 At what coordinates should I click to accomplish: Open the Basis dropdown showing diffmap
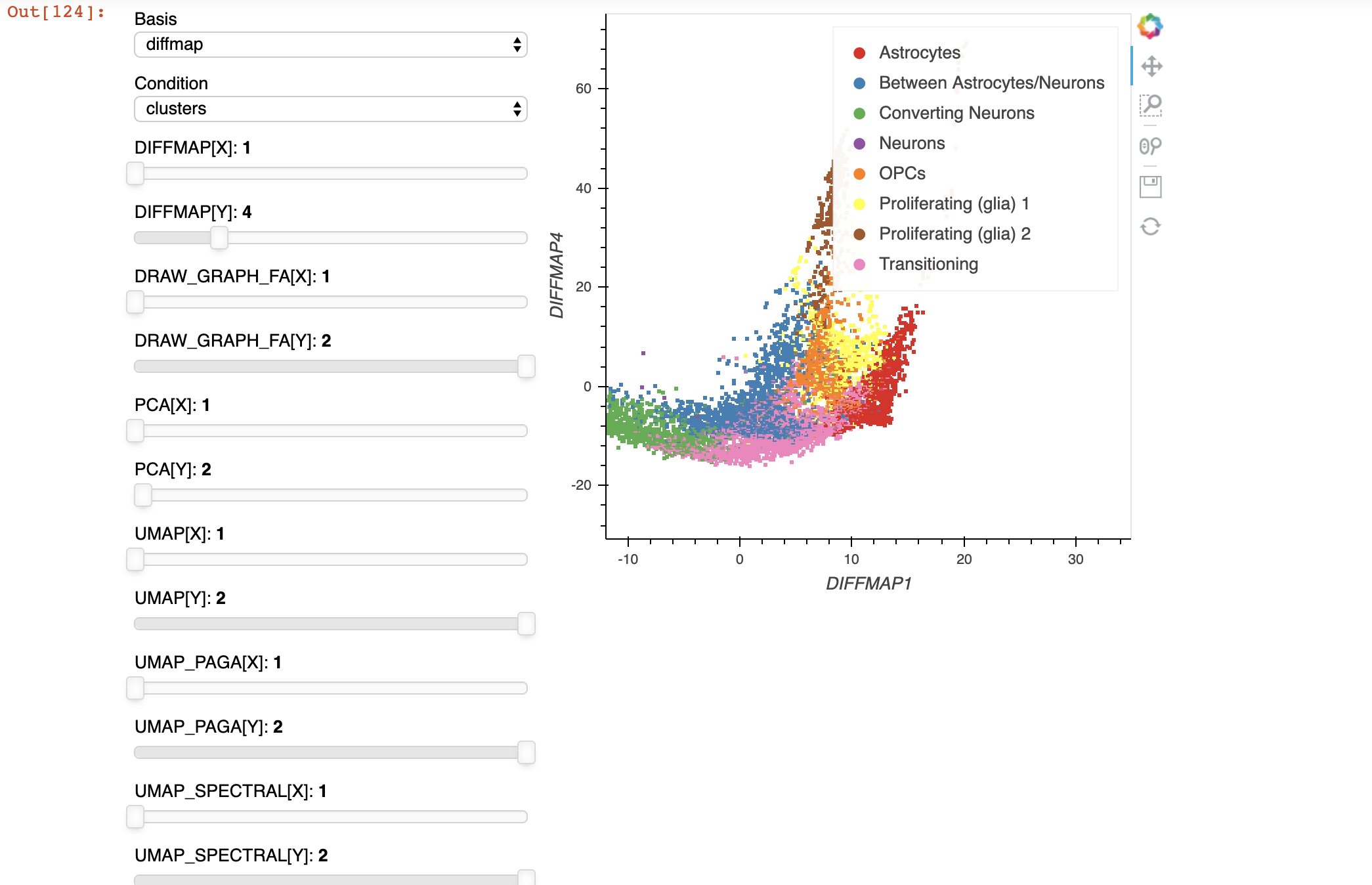[330, 45]
